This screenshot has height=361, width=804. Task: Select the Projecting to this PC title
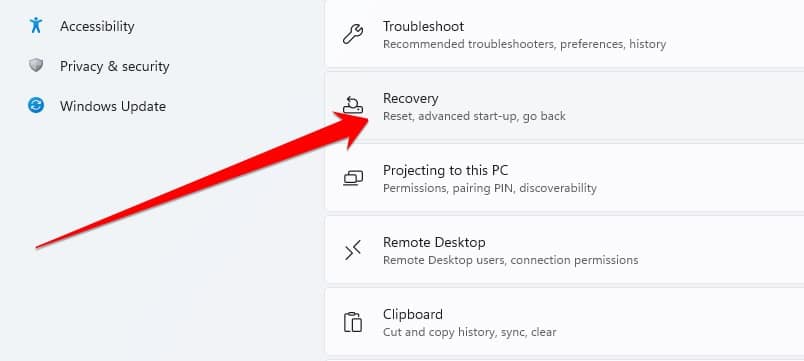(445, 170)
